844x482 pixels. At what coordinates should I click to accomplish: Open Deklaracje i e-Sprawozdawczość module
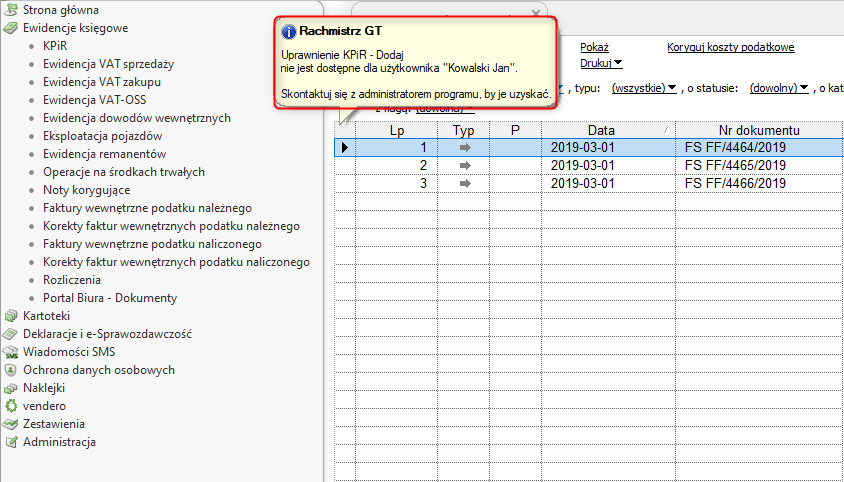click(108, 334)
